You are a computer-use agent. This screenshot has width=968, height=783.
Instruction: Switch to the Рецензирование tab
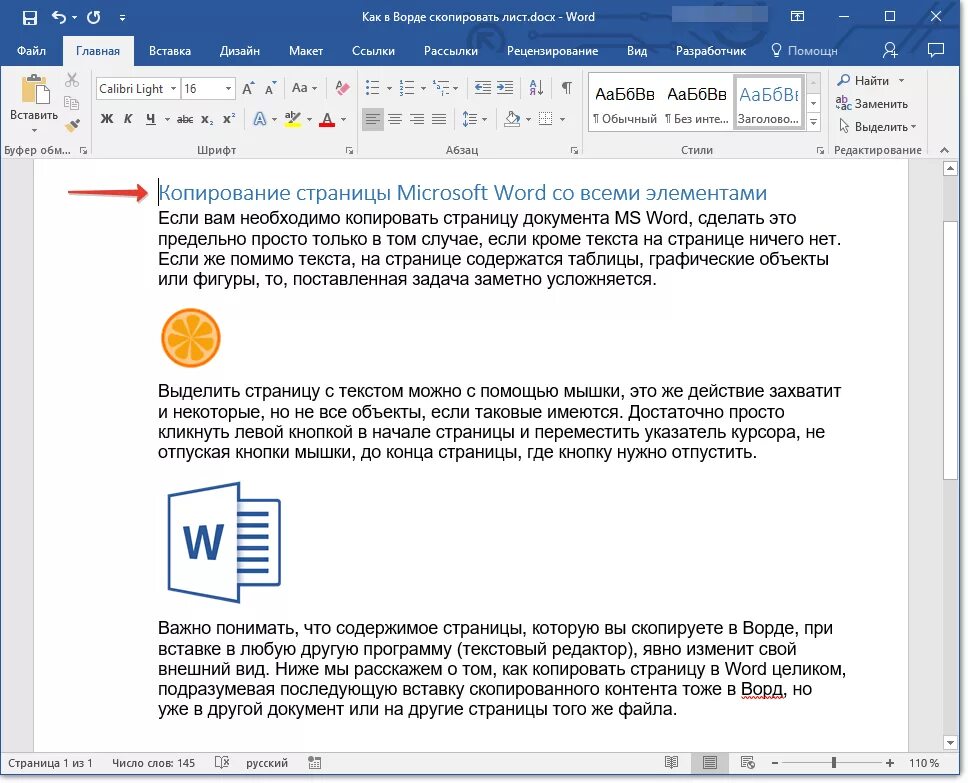point(553,51)
